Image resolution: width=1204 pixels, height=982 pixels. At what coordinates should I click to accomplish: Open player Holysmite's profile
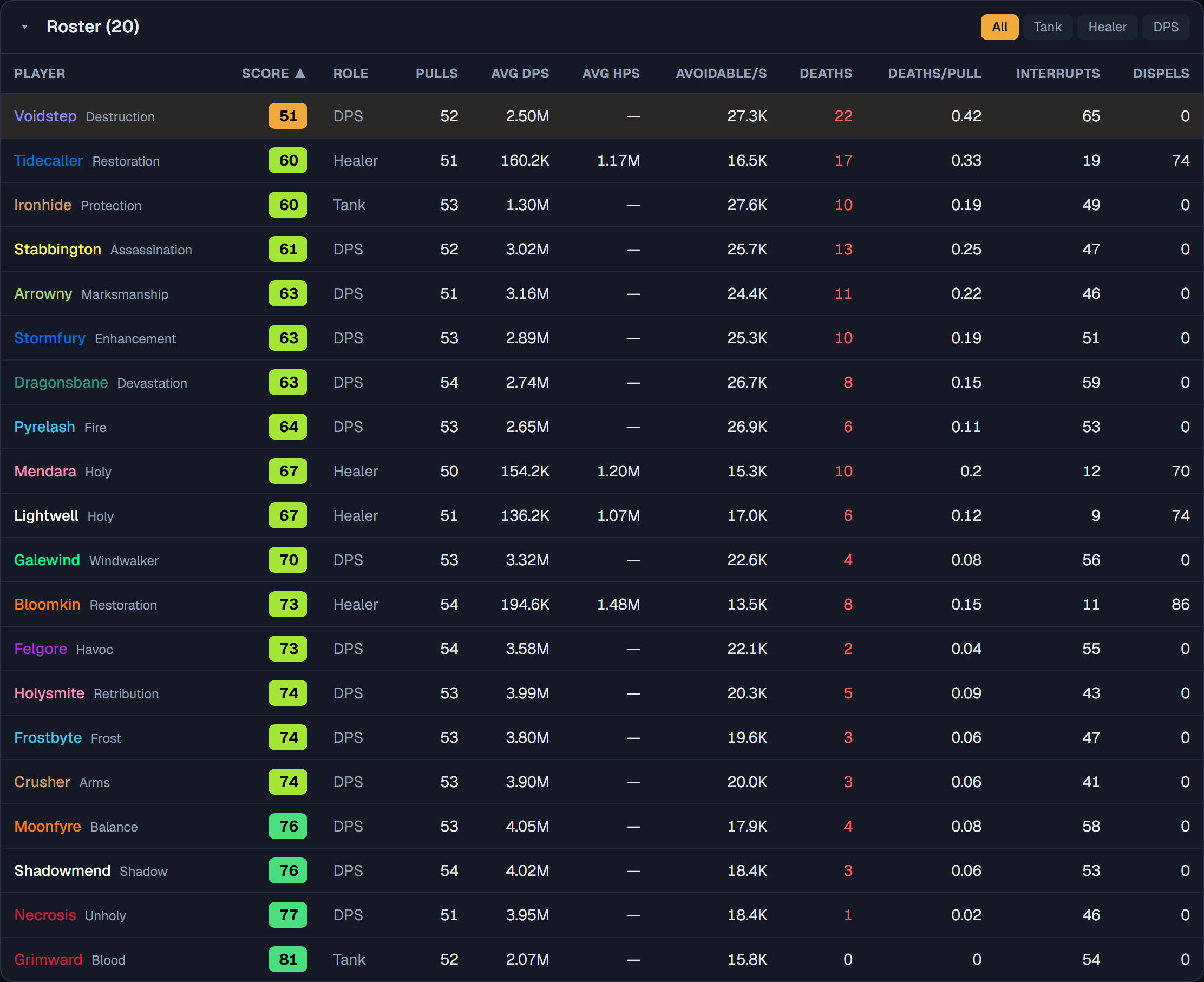tap(49, 693)
